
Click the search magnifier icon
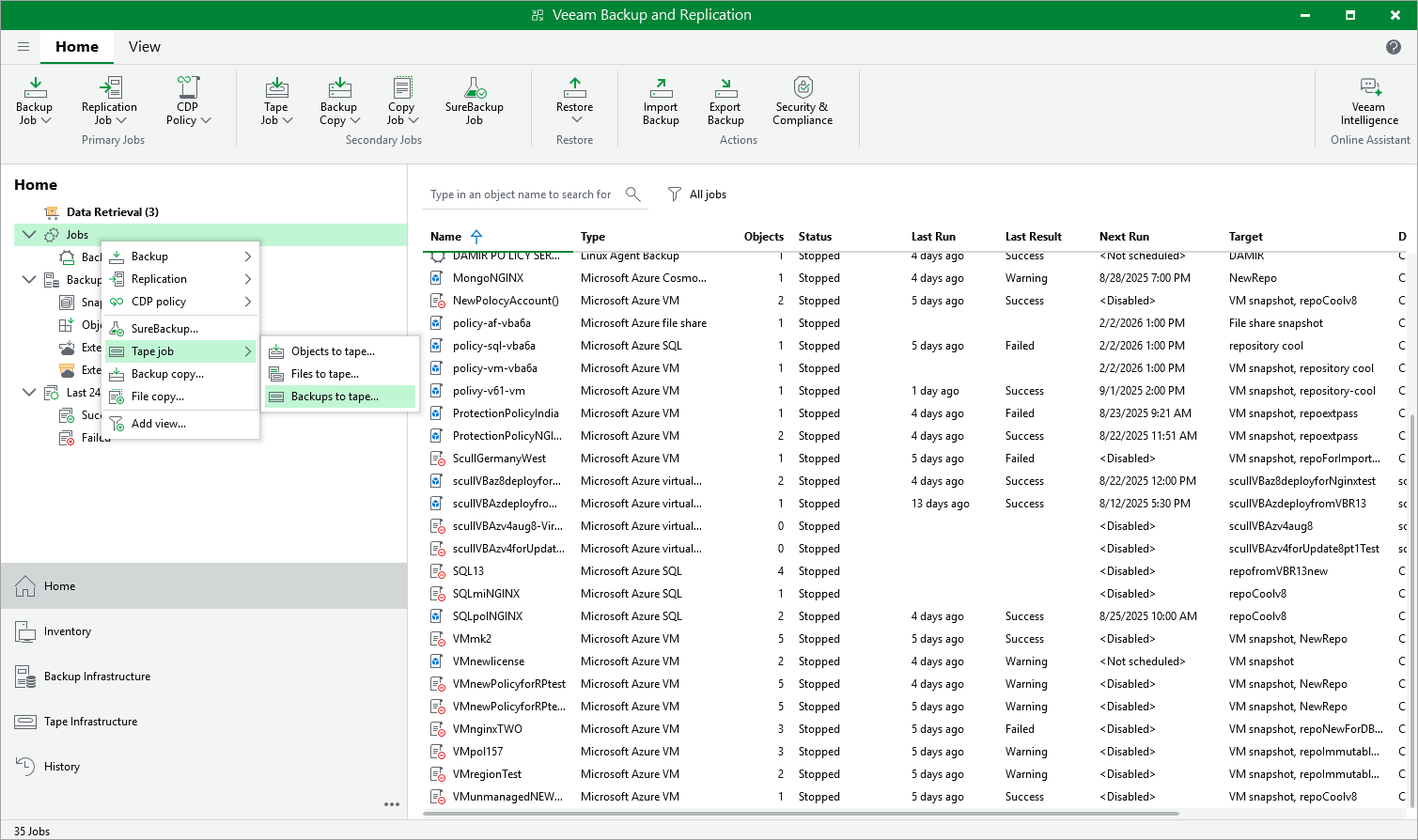[x=633, y=194]
